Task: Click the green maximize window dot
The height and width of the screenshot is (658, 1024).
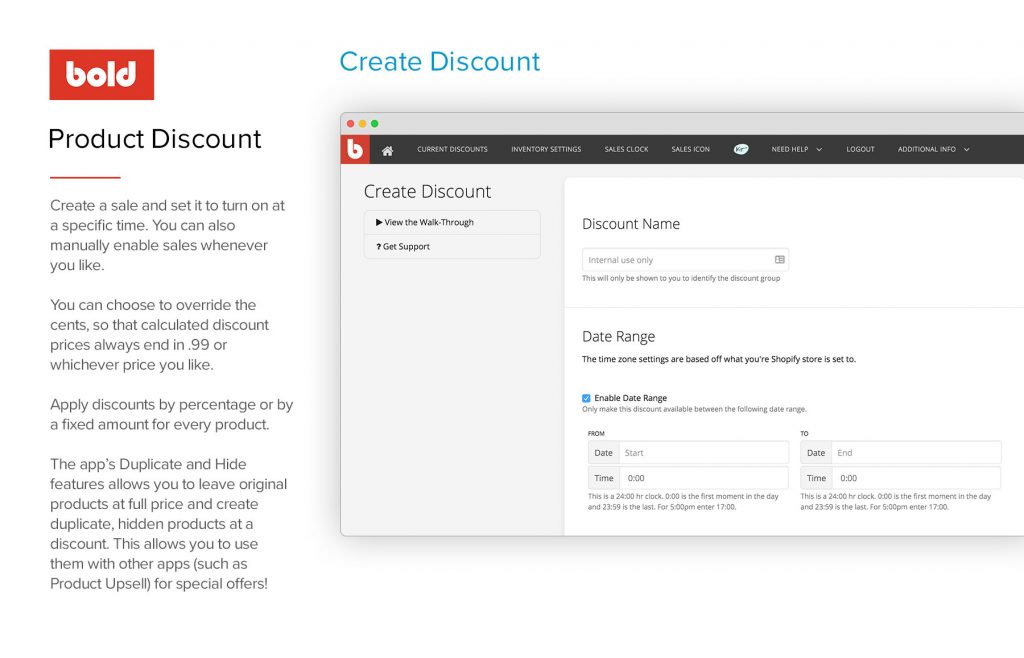Action: (x=375, y=123)
